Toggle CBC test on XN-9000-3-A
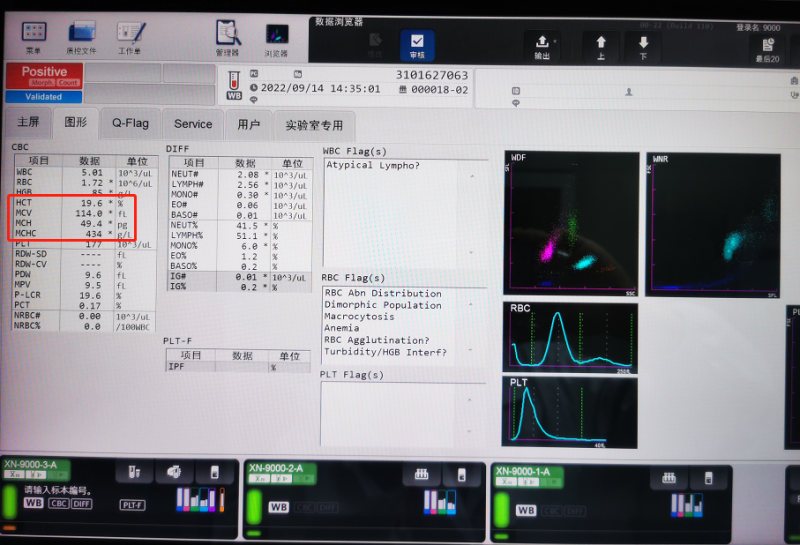The width and height of the screenshot is (800, 545). coord(61,503)
